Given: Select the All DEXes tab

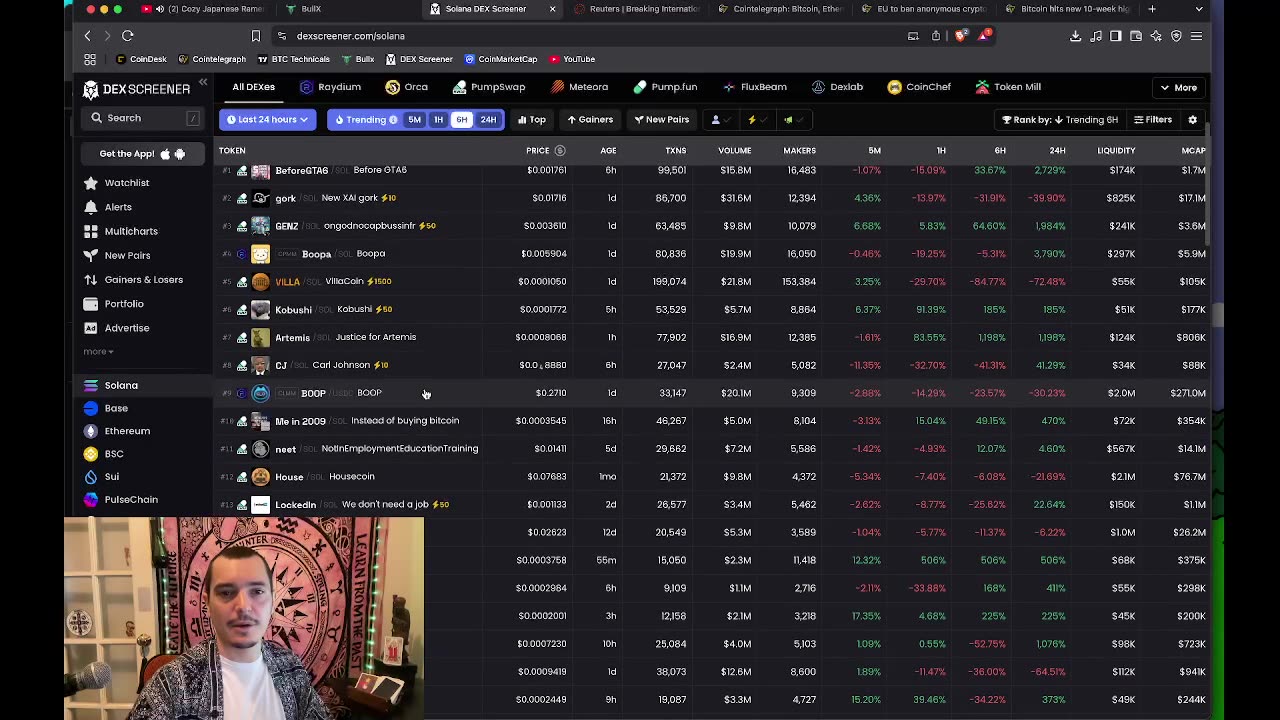Looking at the screenshot, I should [x=253, y=87].
